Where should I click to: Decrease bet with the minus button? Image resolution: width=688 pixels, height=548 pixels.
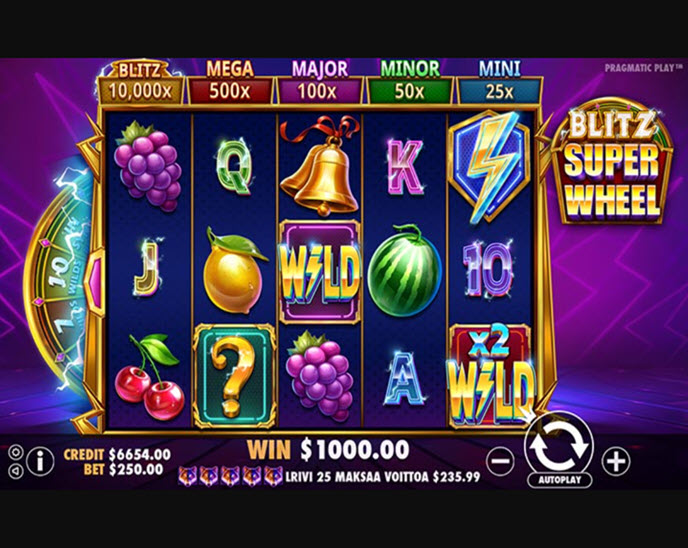[501, 461]
